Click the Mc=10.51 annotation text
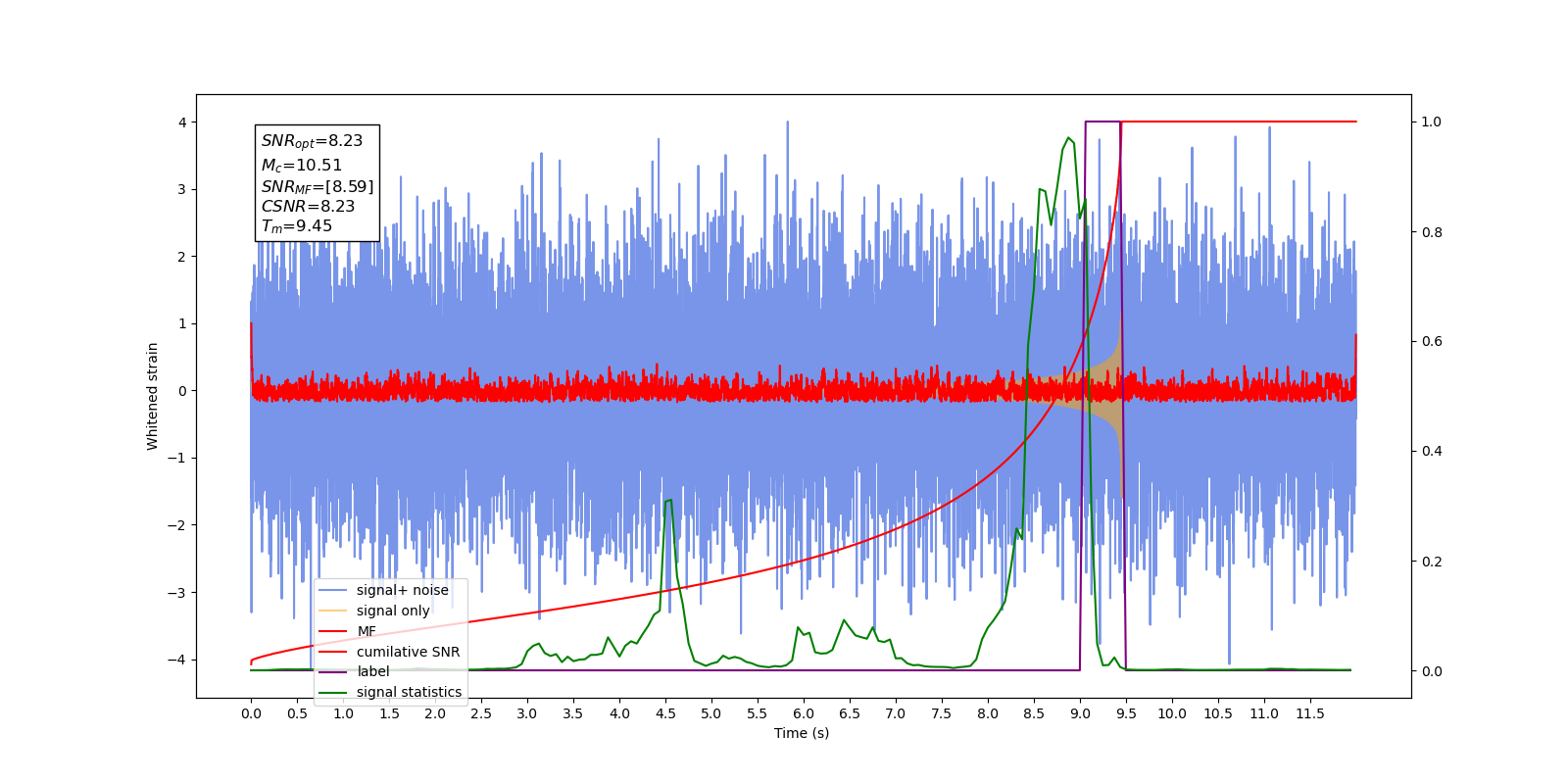1568x784 pixels. tap(302, 166)
